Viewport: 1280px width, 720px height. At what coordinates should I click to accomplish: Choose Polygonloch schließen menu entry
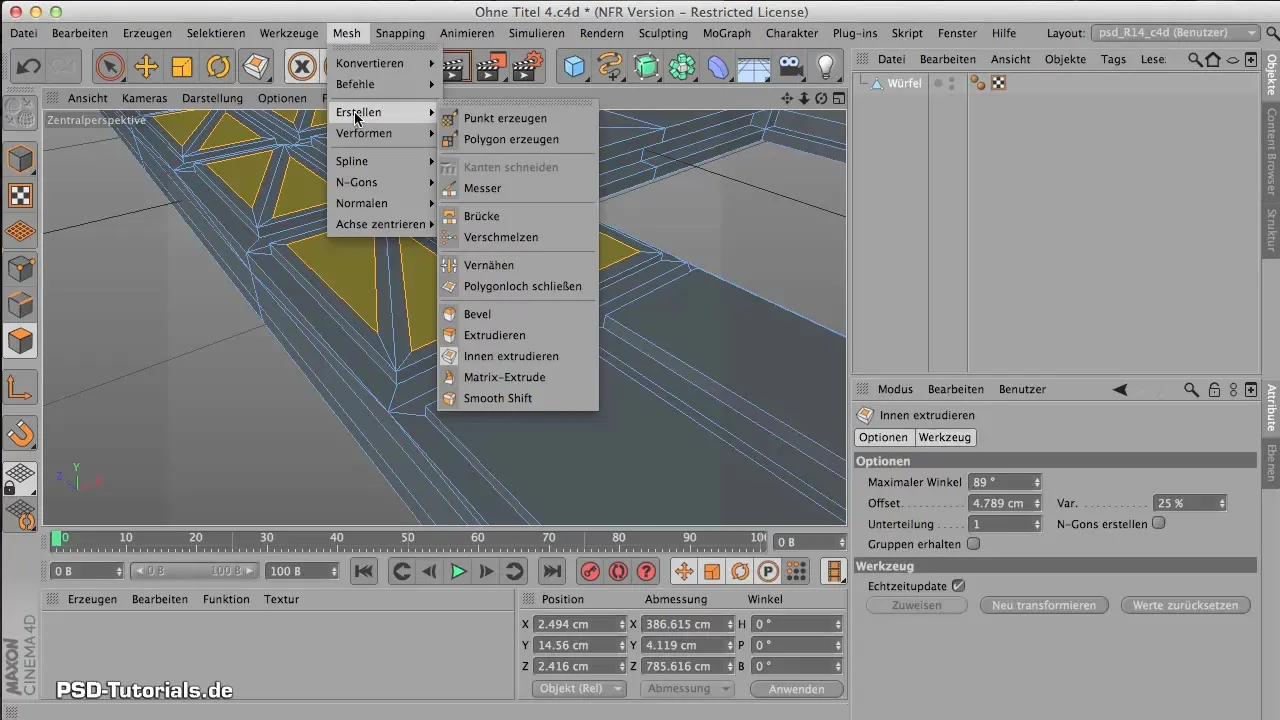[518, 286]
